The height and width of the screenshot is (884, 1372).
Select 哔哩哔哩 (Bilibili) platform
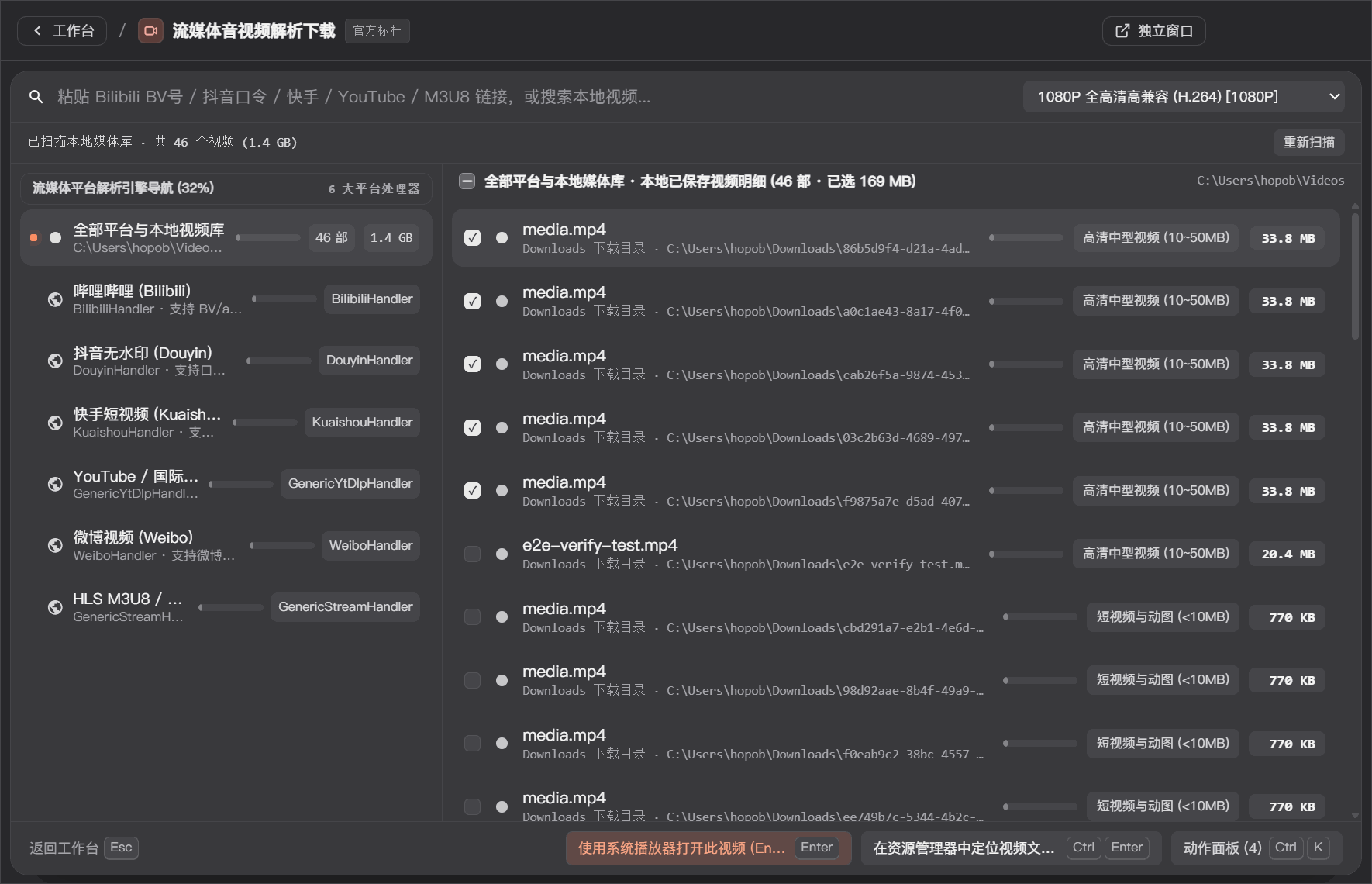click(x=226, y=299)
